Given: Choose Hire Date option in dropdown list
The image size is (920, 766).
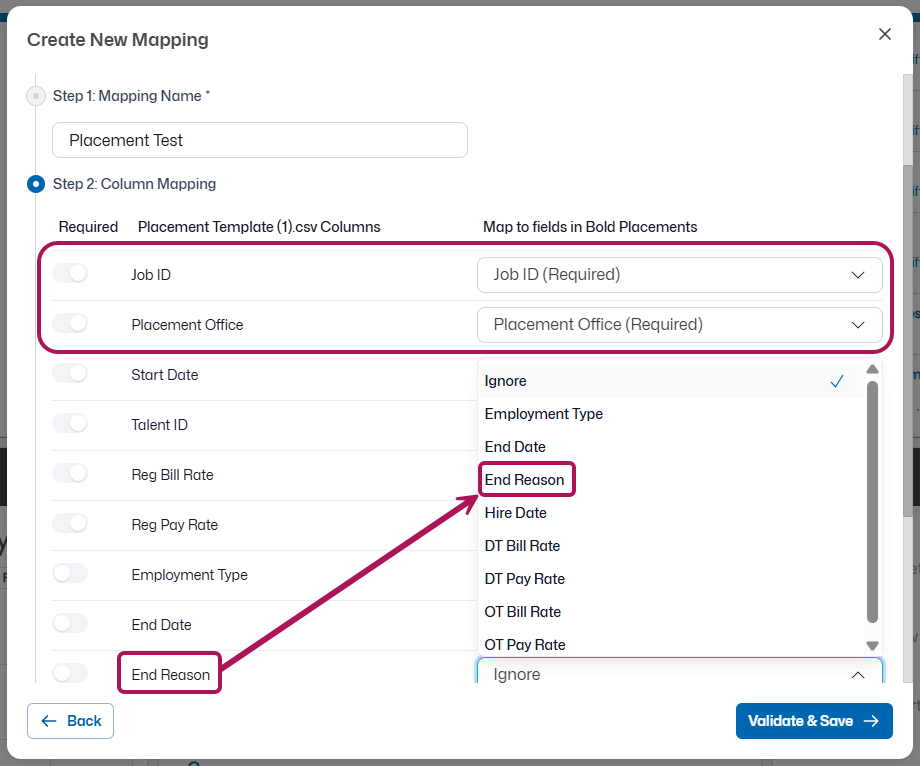Looking at the screenshot, I should (x=671, y=513).
